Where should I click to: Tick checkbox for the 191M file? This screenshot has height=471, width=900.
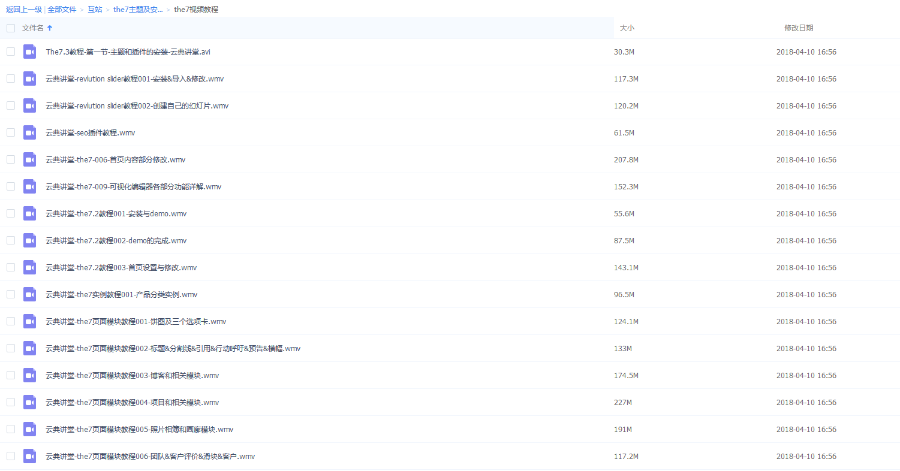coord(10,429)
